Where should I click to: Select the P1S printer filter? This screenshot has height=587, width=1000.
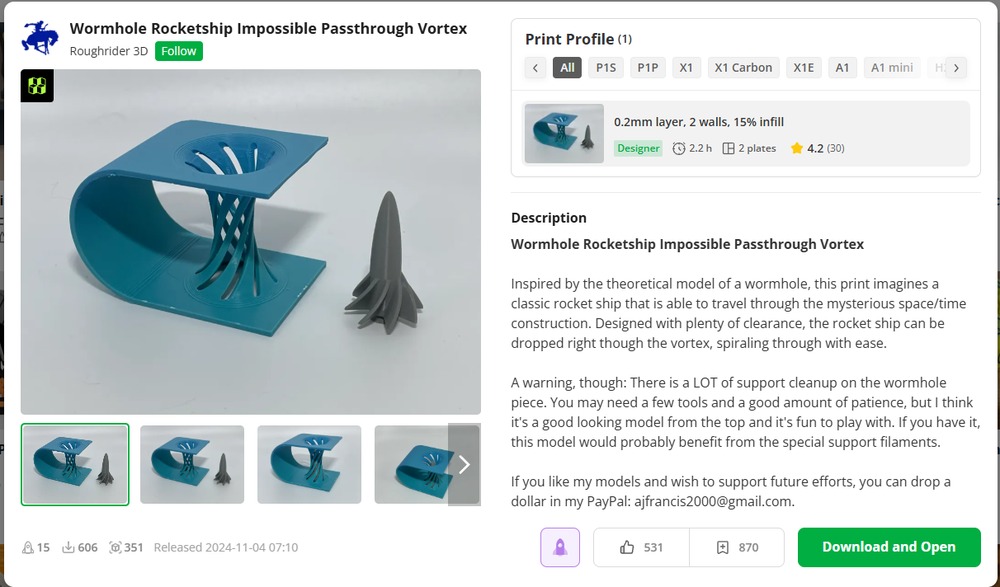click(x=606, y=68)
